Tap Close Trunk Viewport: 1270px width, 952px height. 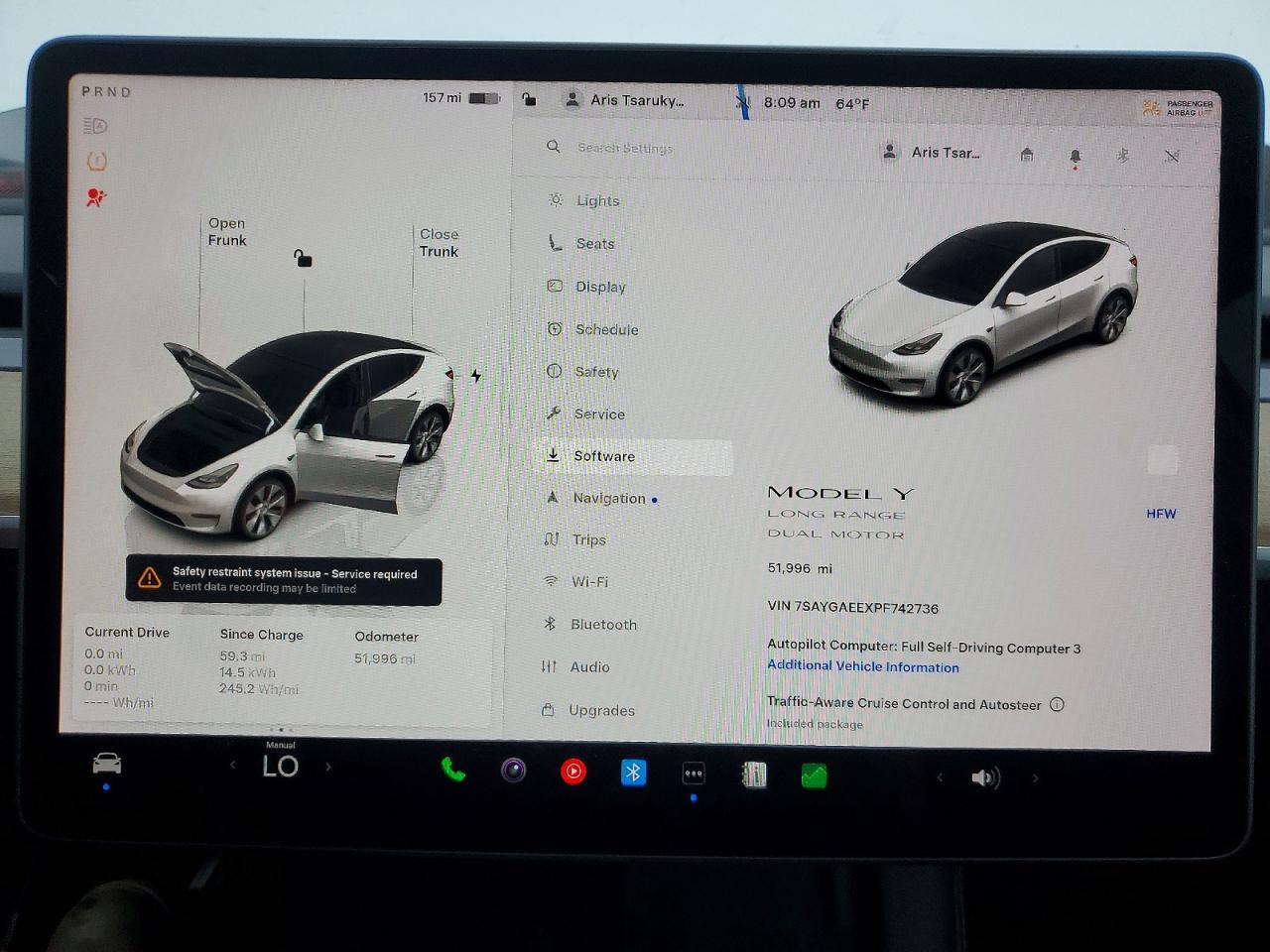pos(439,242)
